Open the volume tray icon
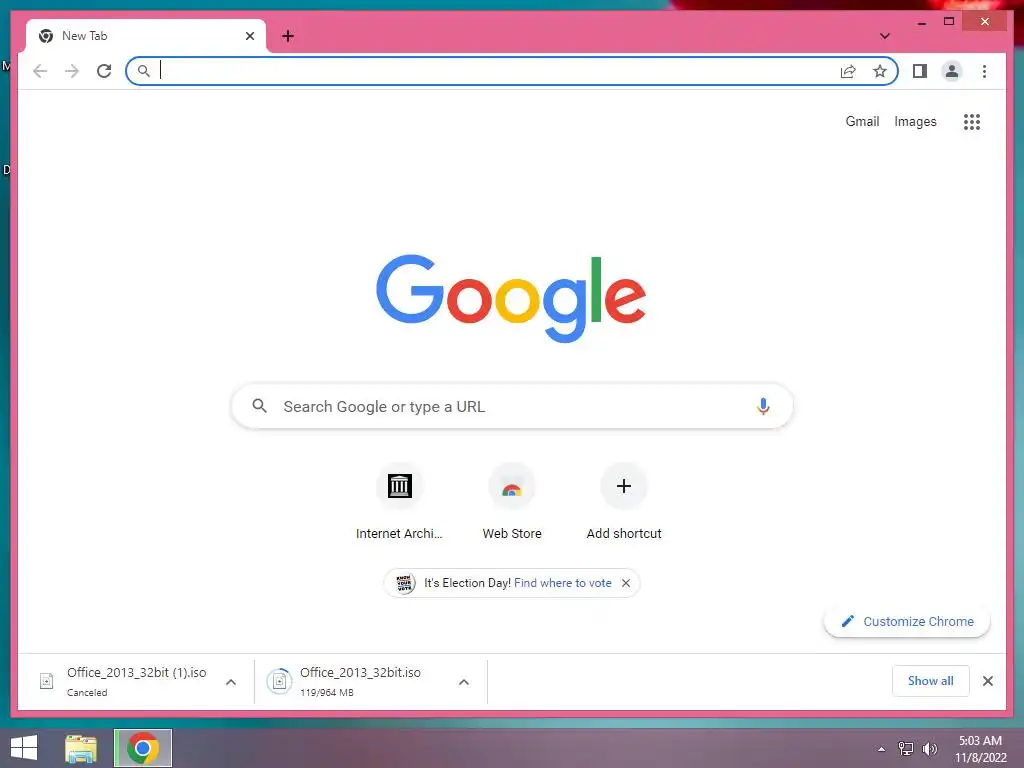The height and width of the screenshot is (768, 1024). 929,749
